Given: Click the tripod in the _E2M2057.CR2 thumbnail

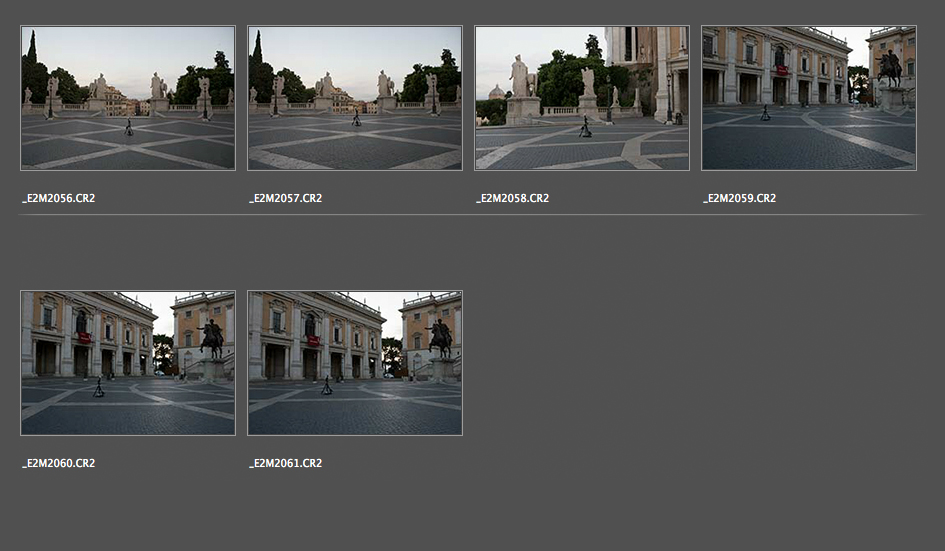Looking at the screenshot, I should (x=355, y=119).
